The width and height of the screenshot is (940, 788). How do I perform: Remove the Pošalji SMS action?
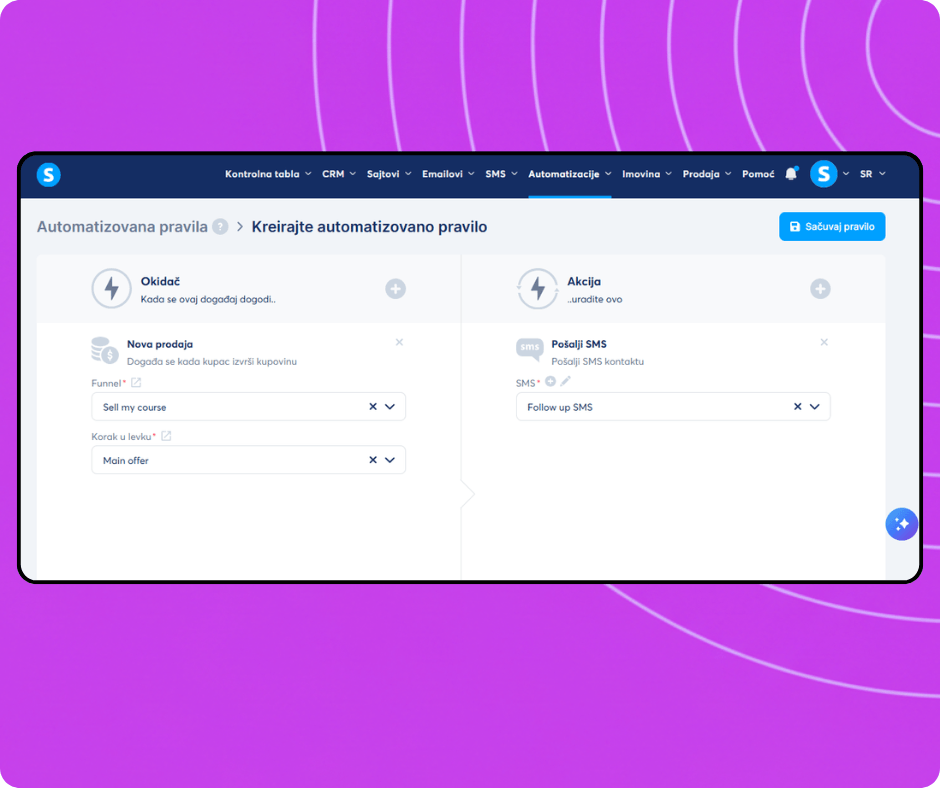pos(824,342)
